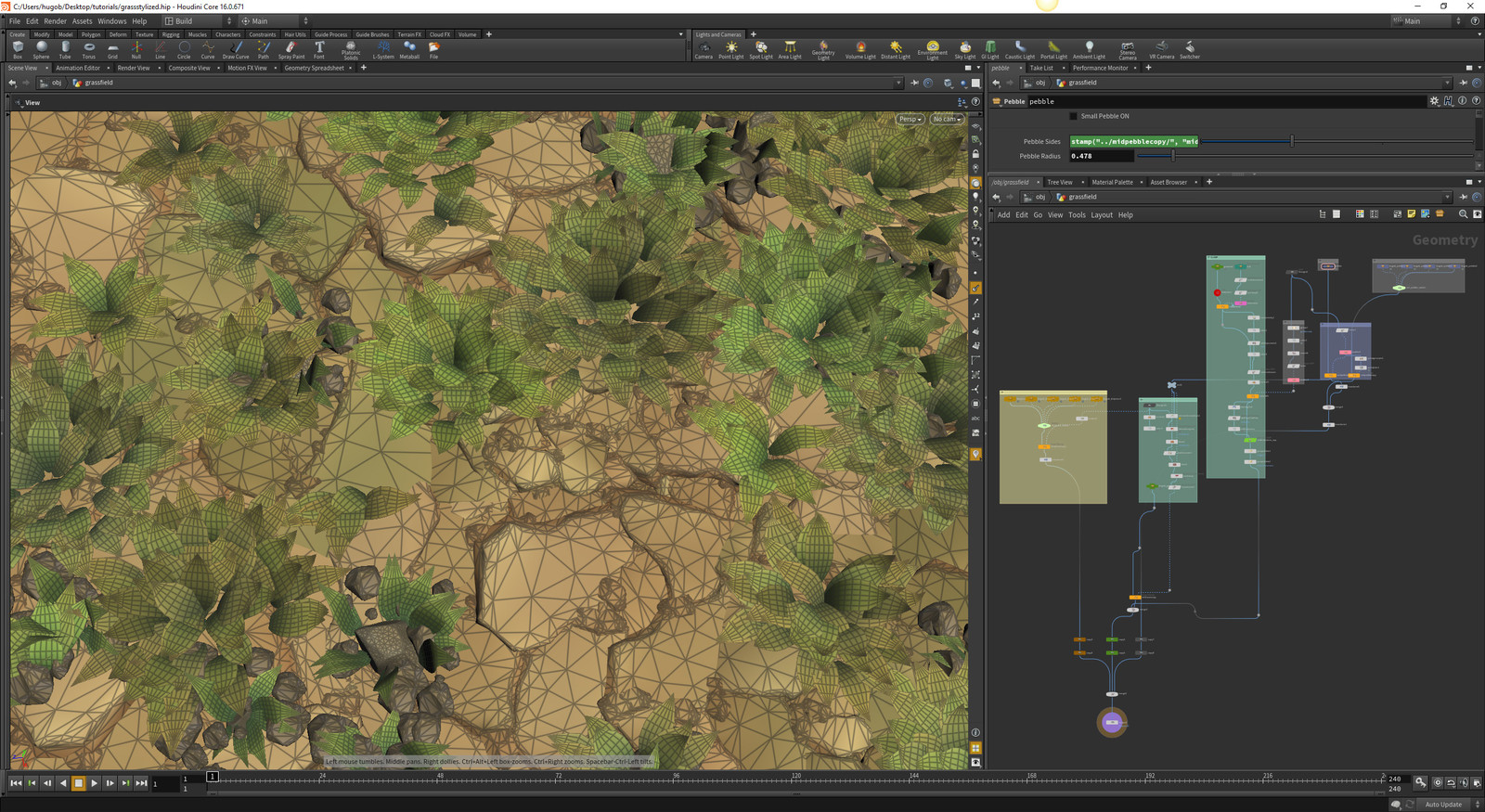Open the top-right Main take dropdown

[1427, 20]
